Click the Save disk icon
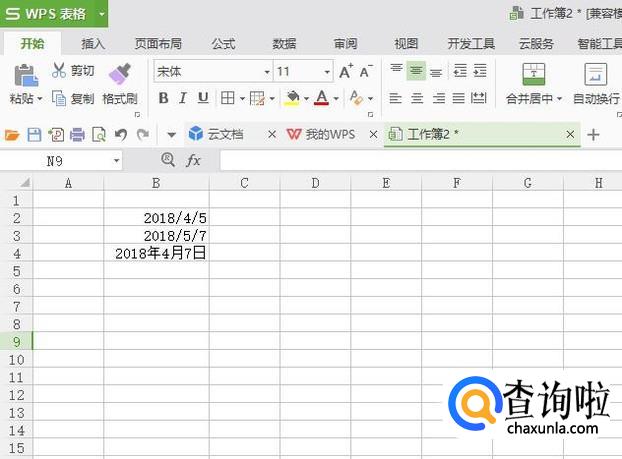This screenshot has width=622, height=459. pyautogui.click(x=34, y=135)
